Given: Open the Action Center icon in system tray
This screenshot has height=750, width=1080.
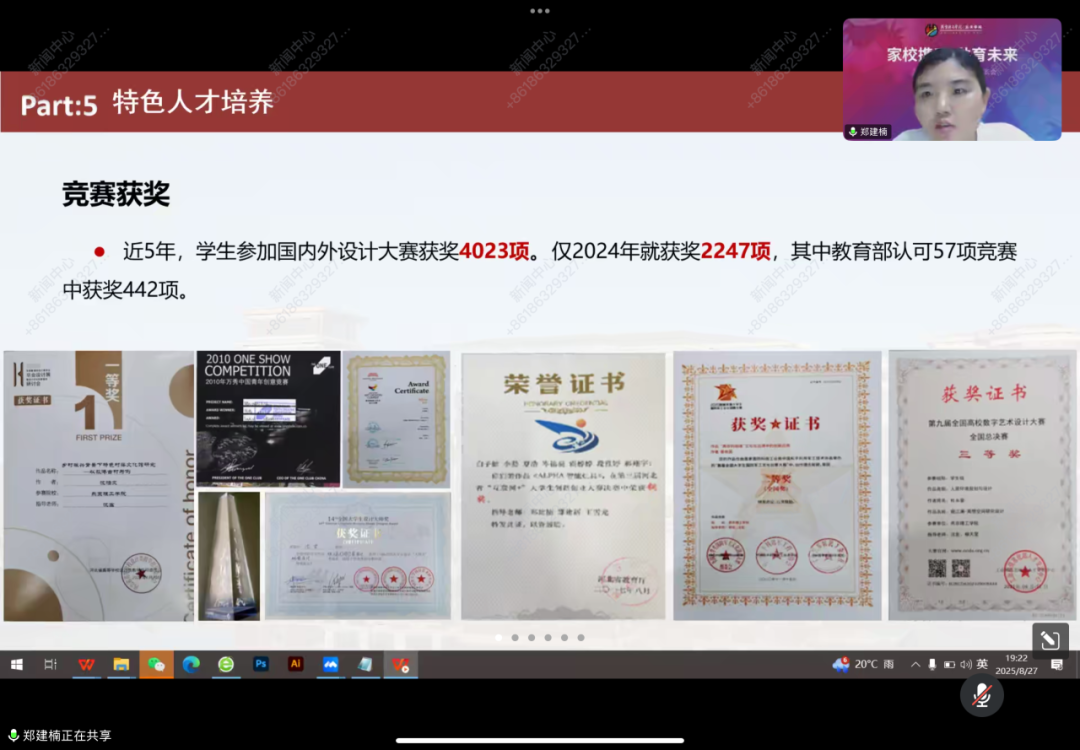Looking at the screenshot, I should [1057, 665].
